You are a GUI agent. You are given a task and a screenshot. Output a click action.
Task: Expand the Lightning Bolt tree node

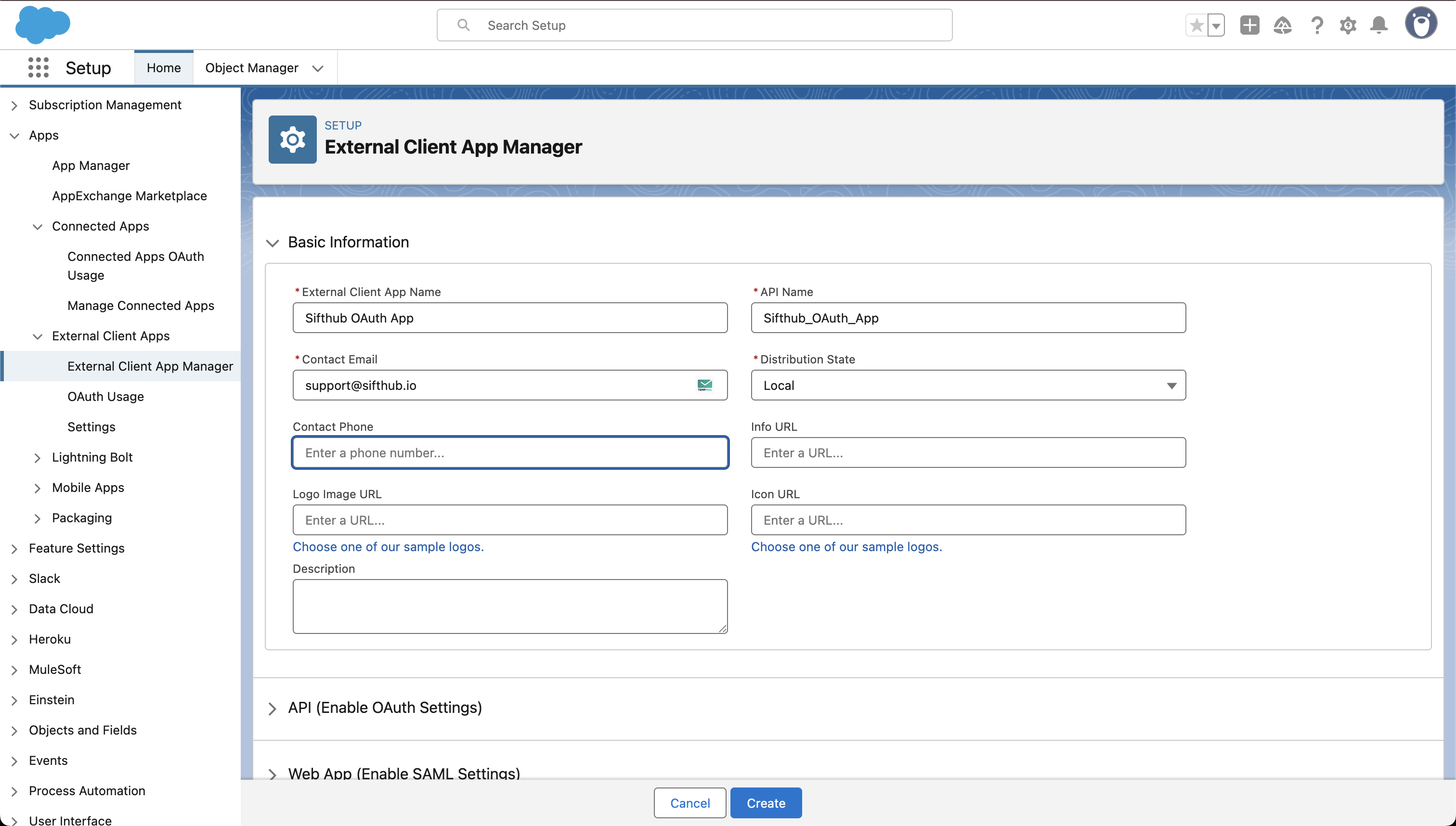click(38, 457)
